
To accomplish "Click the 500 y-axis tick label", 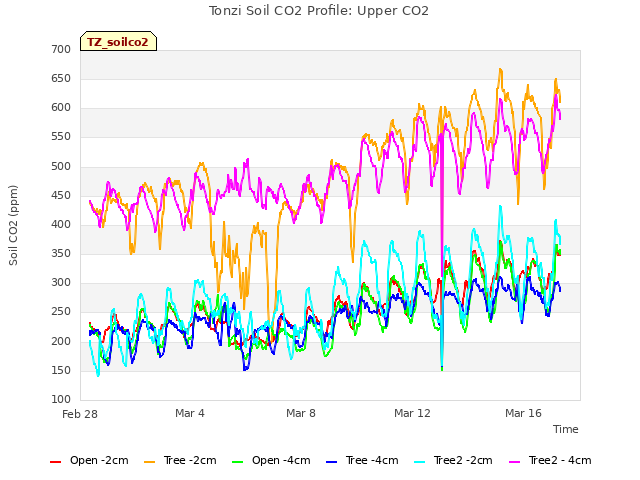I will pyautogui.click(x=61, y=167).
